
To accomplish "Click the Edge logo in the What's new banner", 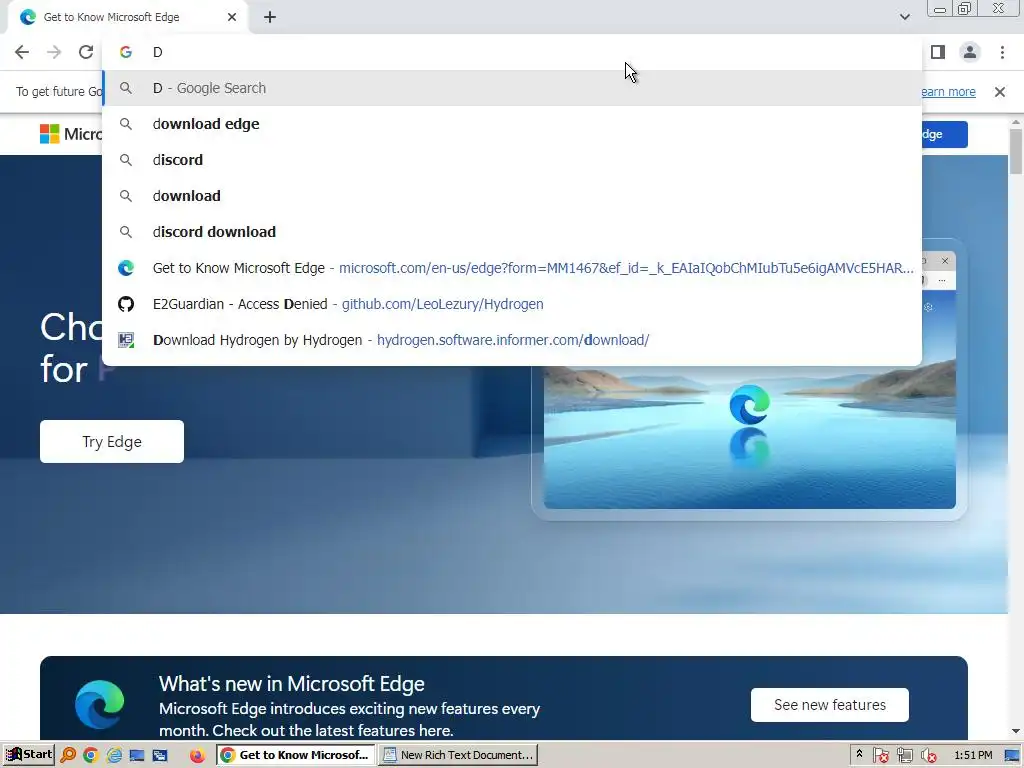I will pos(99,704).
